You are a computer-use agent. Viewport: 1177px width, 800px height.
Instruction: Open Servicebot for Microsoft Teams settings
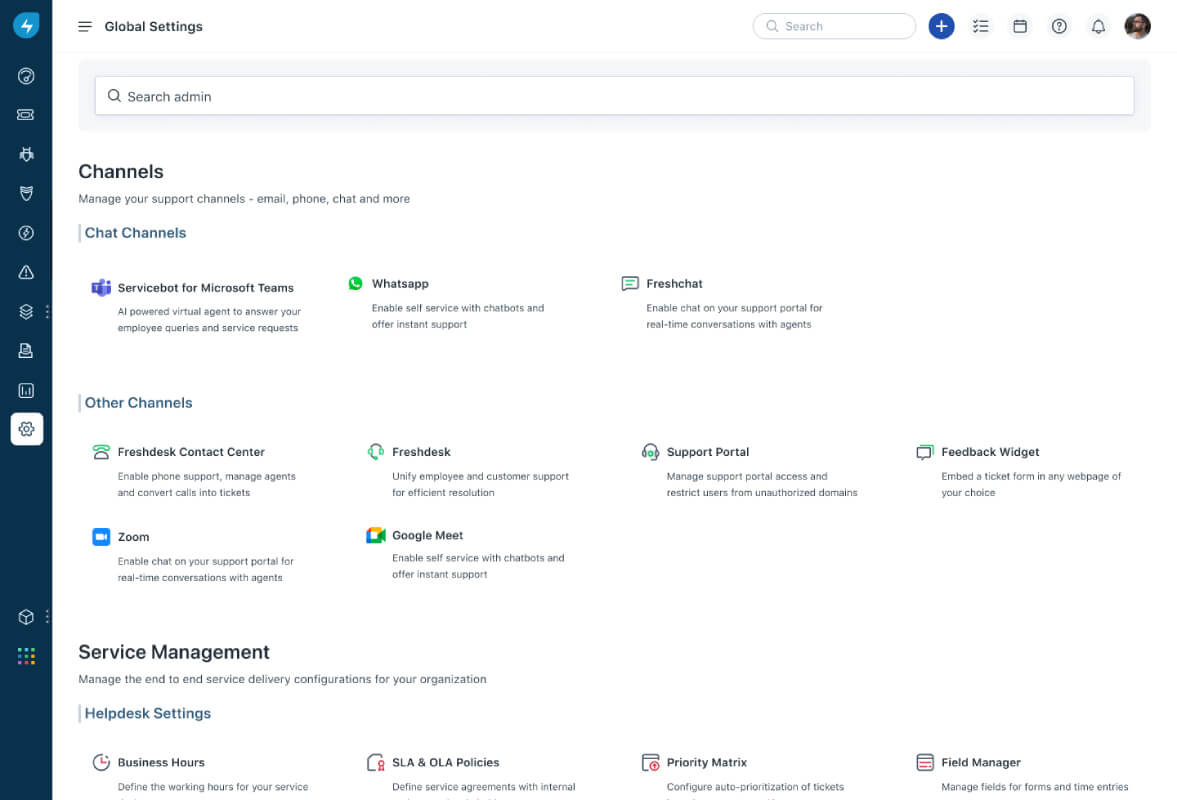click(206, 288)
